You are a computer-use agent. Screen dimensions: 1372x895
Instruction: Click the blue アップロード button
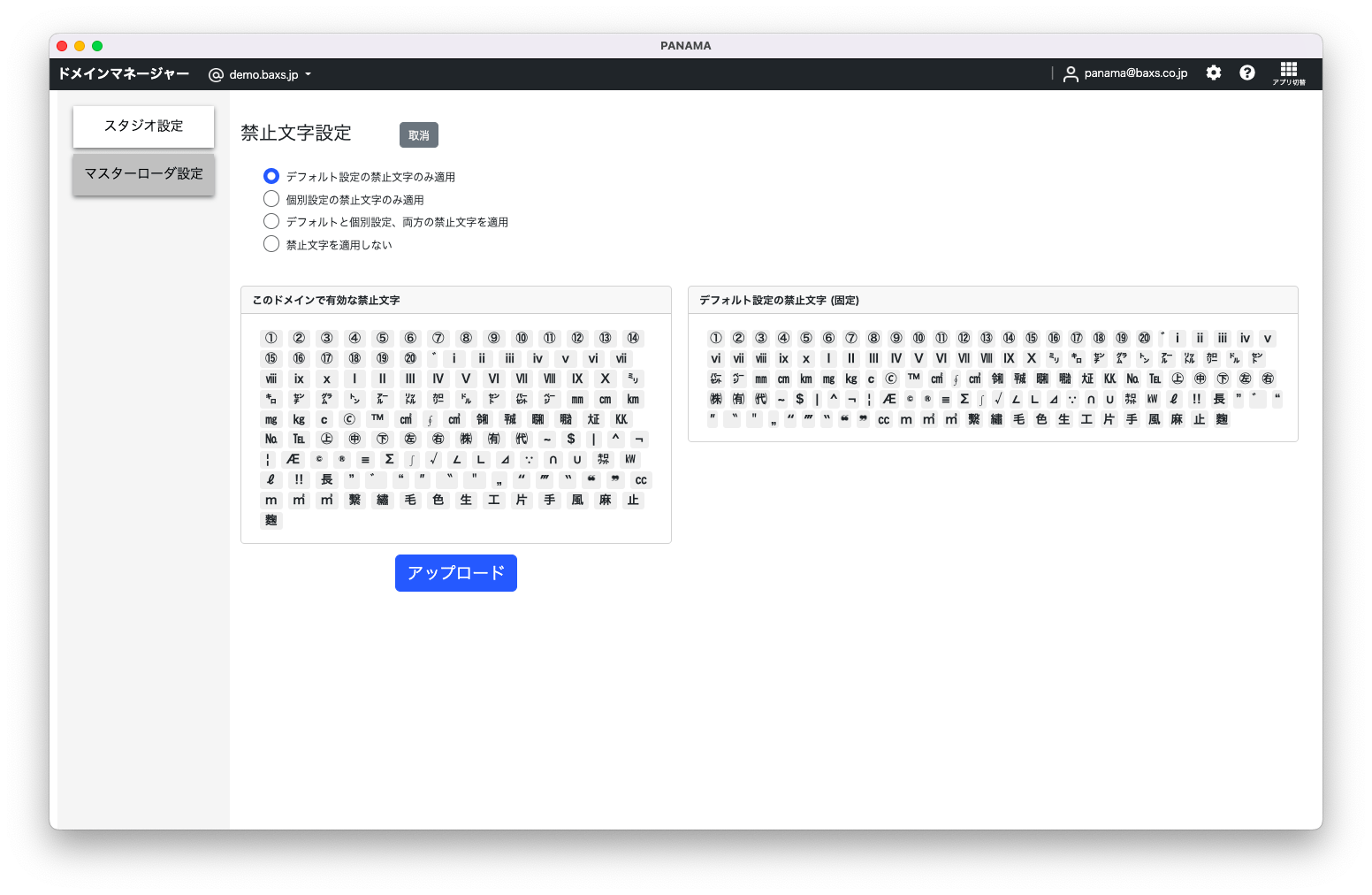455,573
